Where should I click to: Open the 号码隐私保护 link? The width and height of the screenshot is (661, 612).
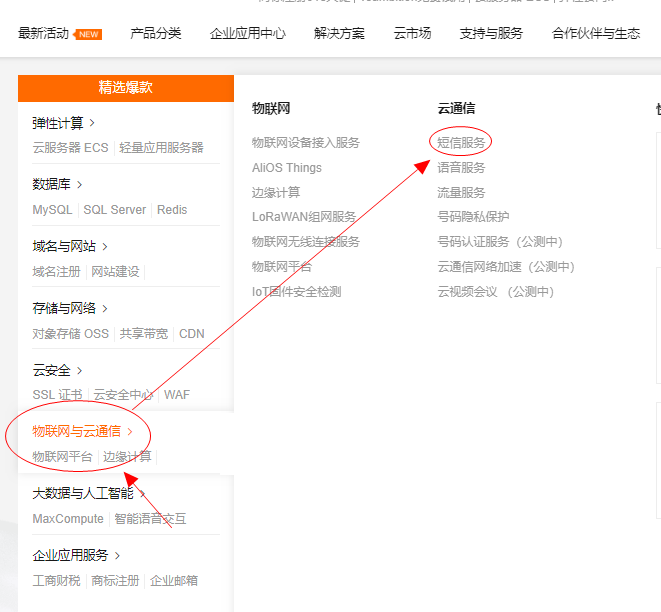[x=473, y=217]
